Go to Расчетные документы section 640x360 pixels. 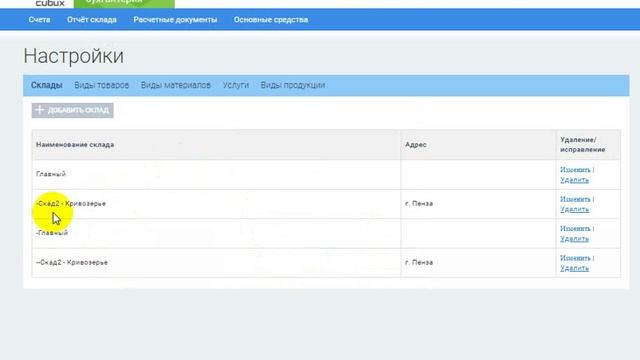[x=175, y=20]
